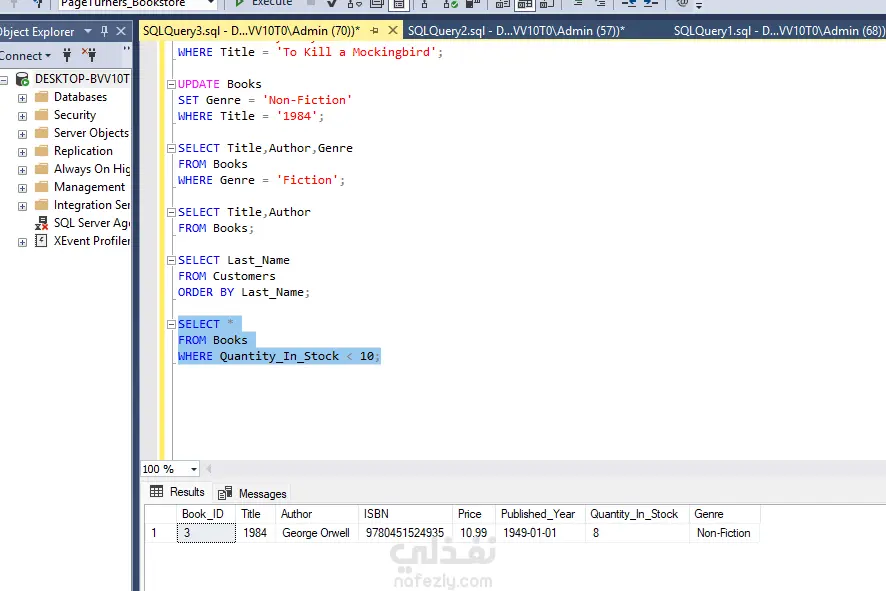886x591 pixels.
Task: Close the SQLQuery3.sql tab
Action: tap(393, 31)
